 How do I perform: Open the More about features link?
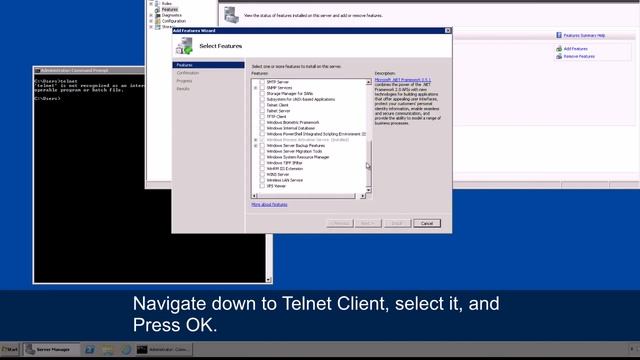tap(269, 204)
